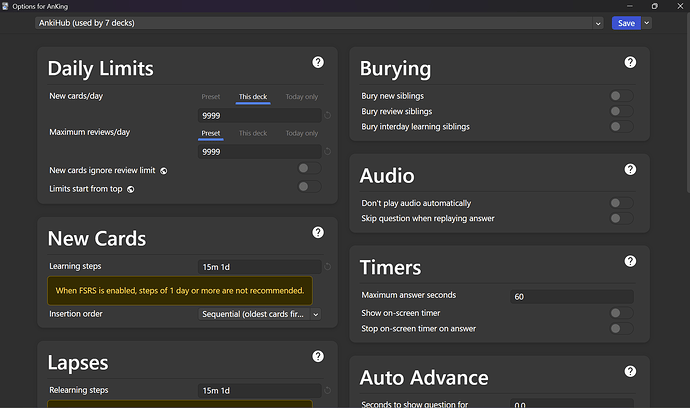
Task: Open help for Daily Limits section
Action: (x=318, y=62)
